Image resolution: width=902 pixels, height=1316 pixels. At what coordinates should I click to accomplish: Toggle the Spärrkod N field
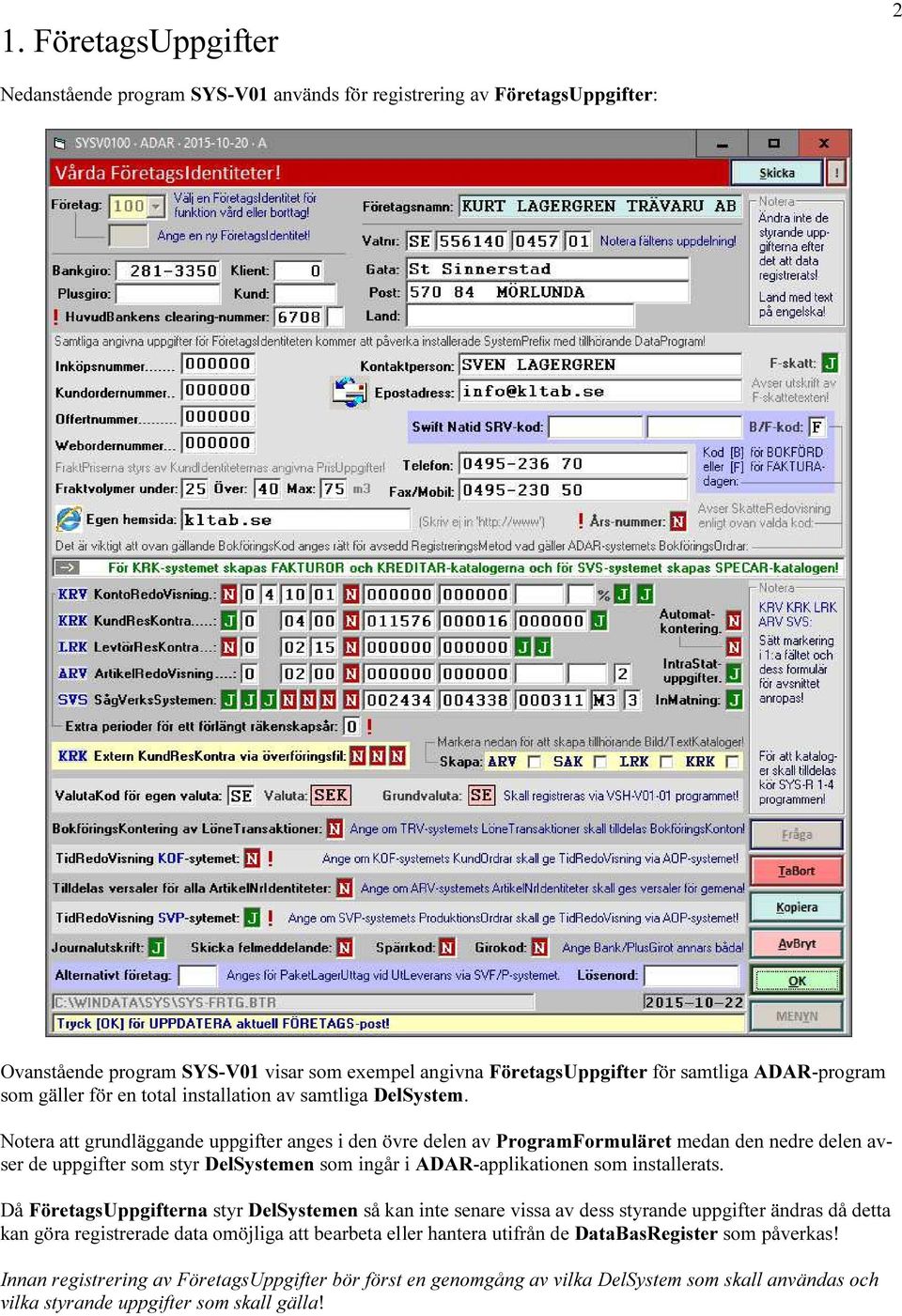[x=447, y=948]
